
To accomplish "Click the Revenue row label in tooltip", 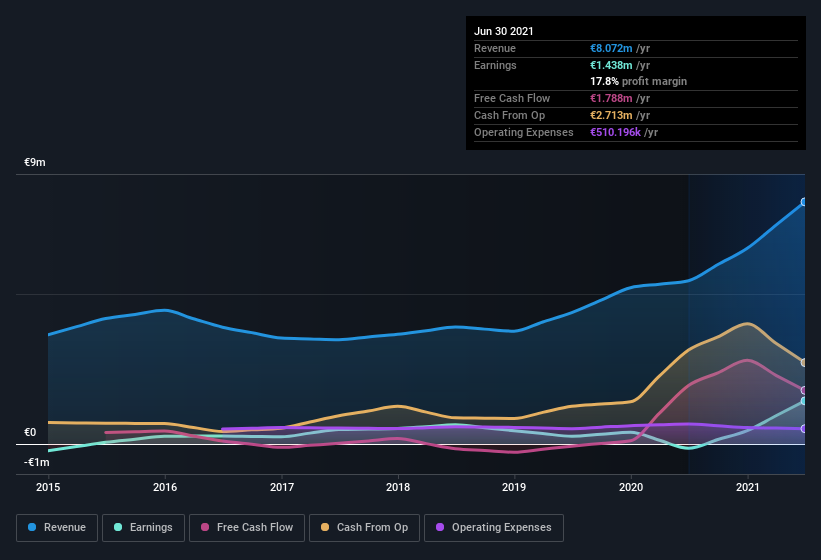I will 495,48.
